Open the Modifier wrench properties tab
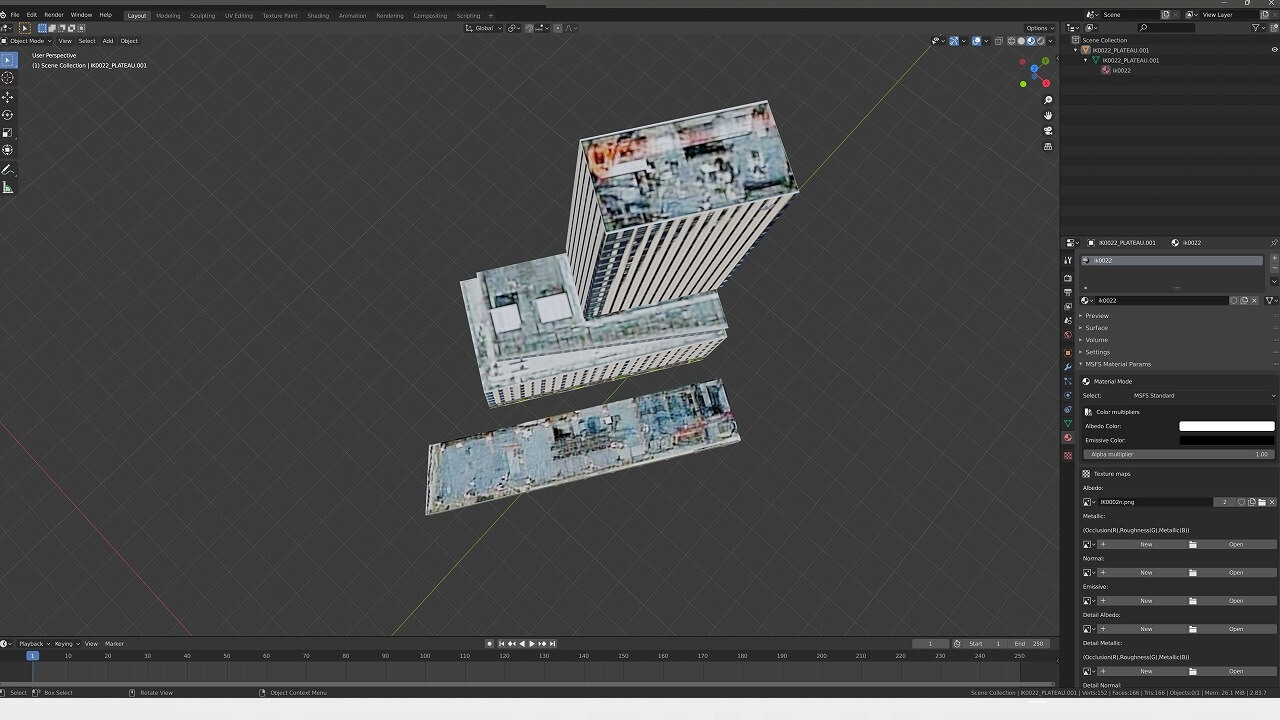 point(1068,367)
